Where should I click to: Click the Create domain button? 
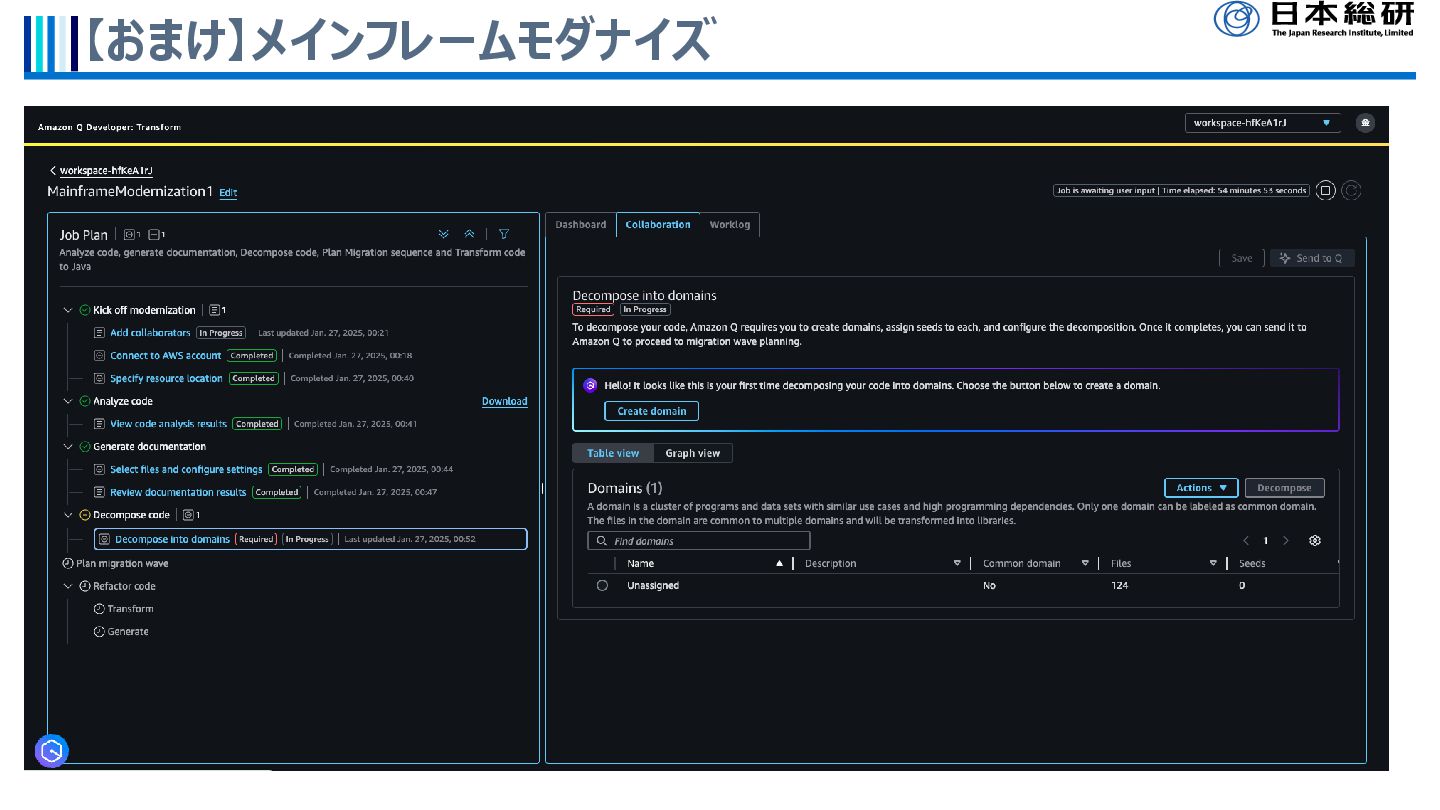click(x=652, y=411)
